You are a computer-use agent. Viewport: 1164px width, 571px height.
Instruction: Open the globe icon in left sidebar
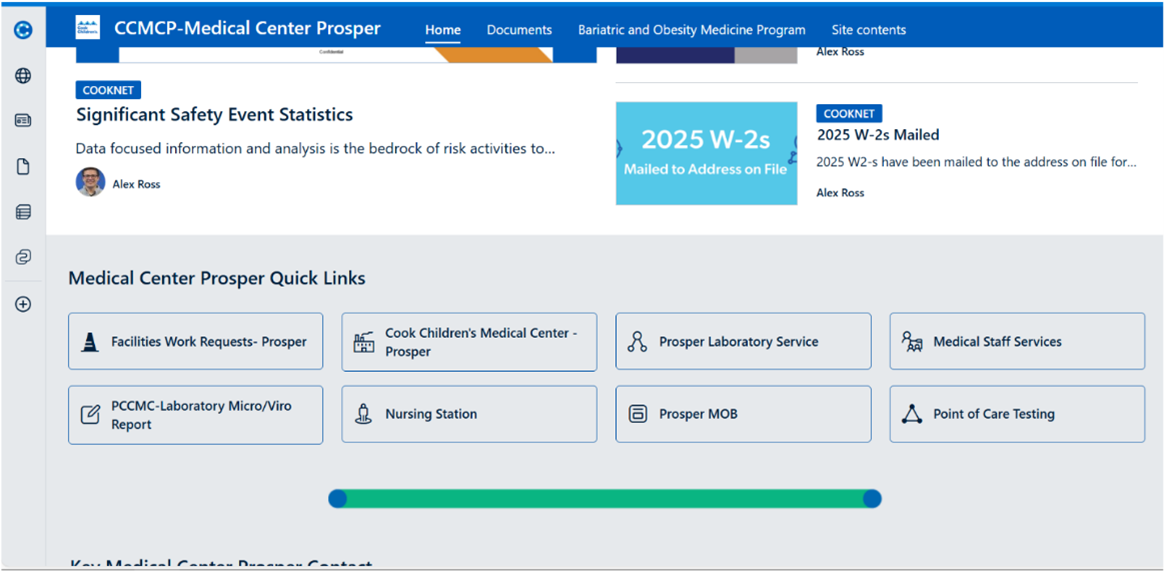[24, 75]
